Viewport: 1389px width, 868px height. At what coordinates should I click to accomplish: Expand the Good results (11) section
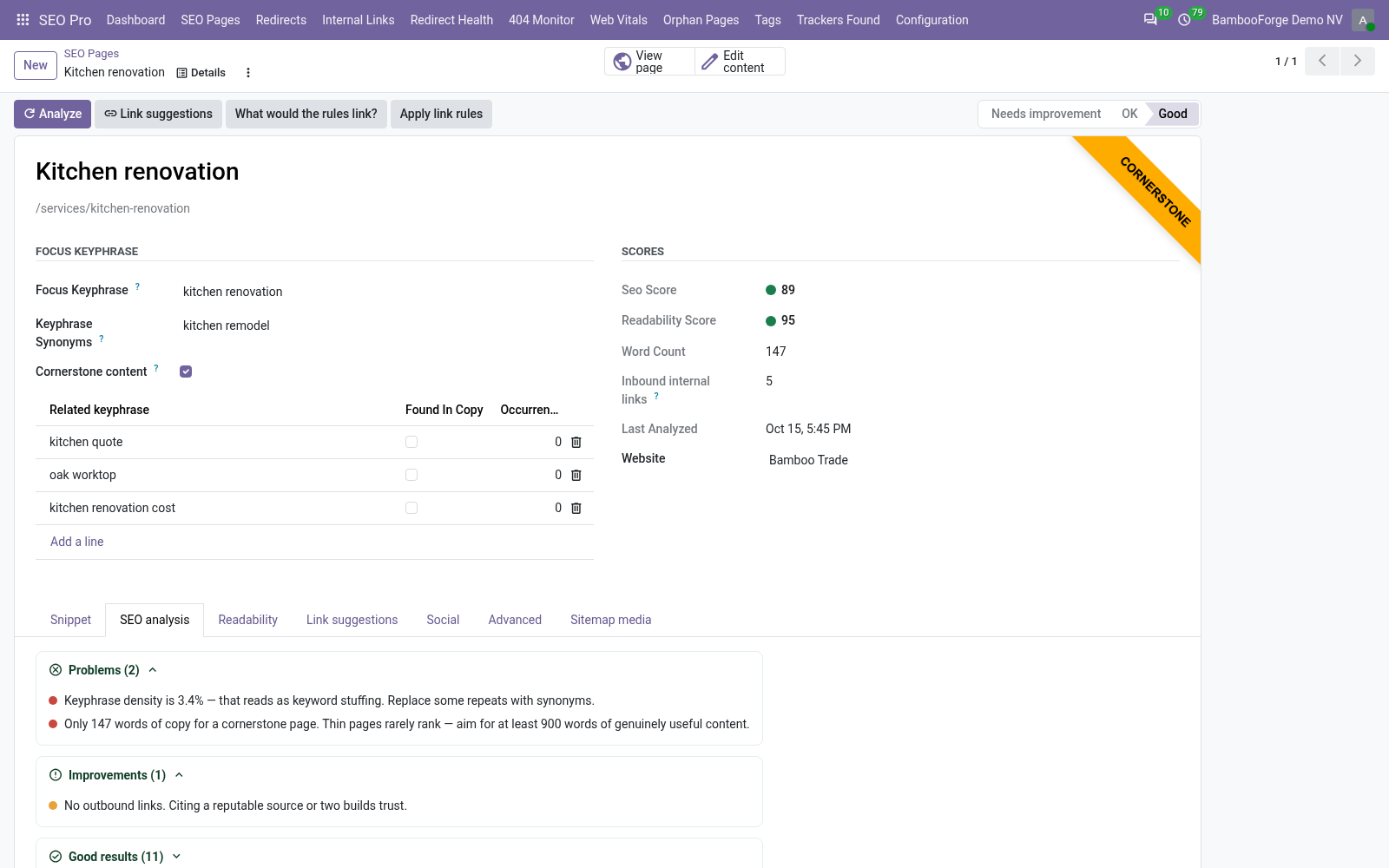click(x=115, y=857)
